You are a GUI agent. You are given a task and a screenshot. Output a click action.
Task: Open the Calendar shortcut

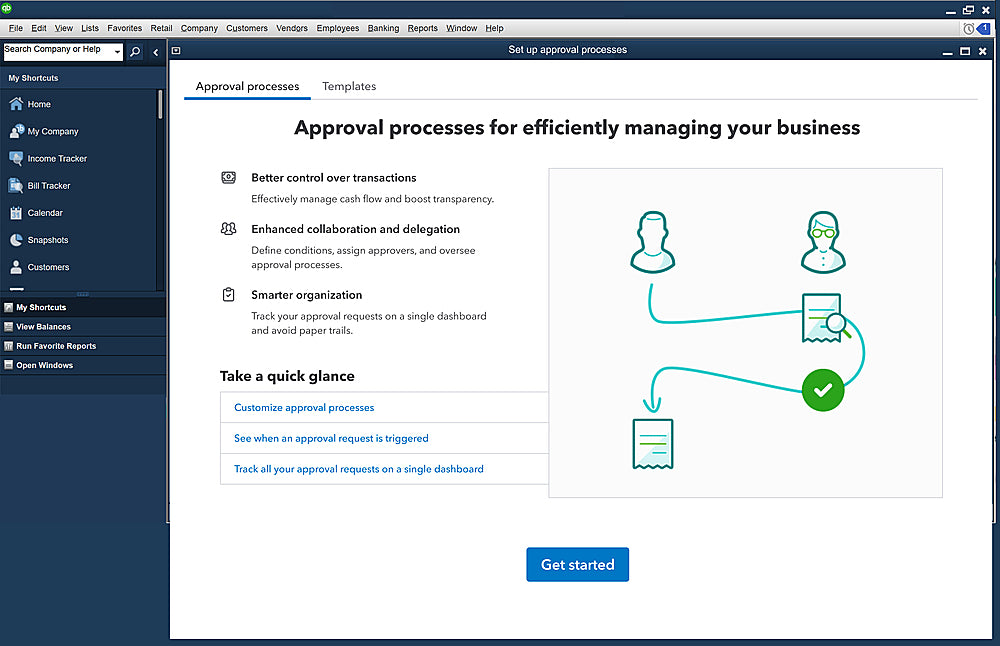pos(44,213)
